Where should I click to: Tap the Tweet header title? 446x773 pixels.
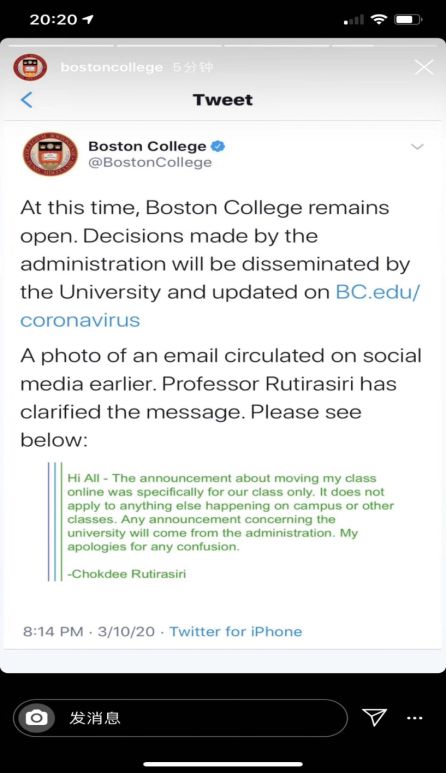click(x=223, y=100)
